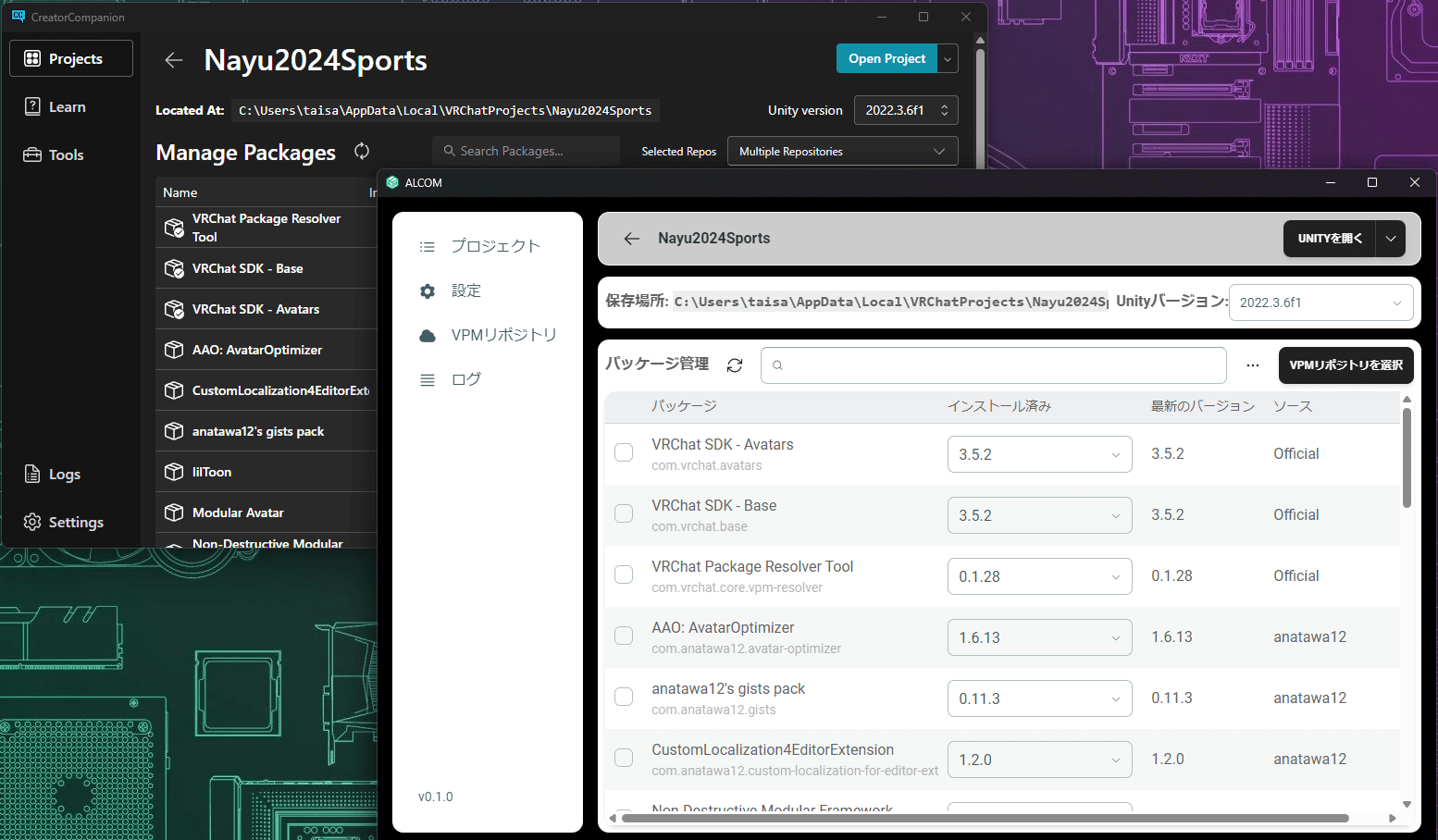Open the three-dots menu in package management

coord(1252,365)
